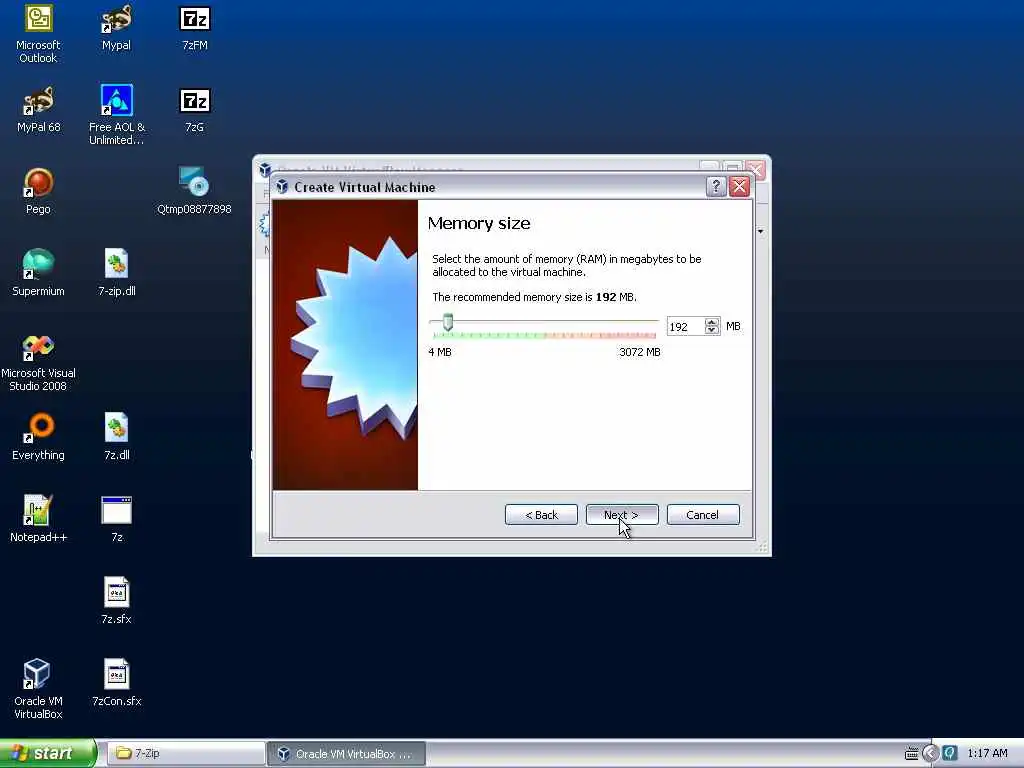
Task: Select the Pego desktop shortcut
Action: [38, 191]
